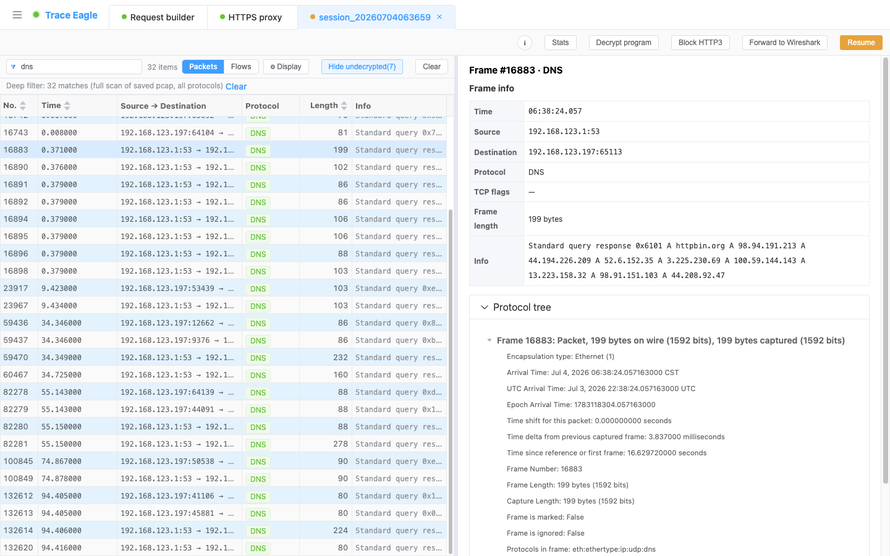The height and width of the screenshot is (556, 890).
Task: Switch to HTTPS proxy tab
Action: pyautogui.click(x=252, y=17)
